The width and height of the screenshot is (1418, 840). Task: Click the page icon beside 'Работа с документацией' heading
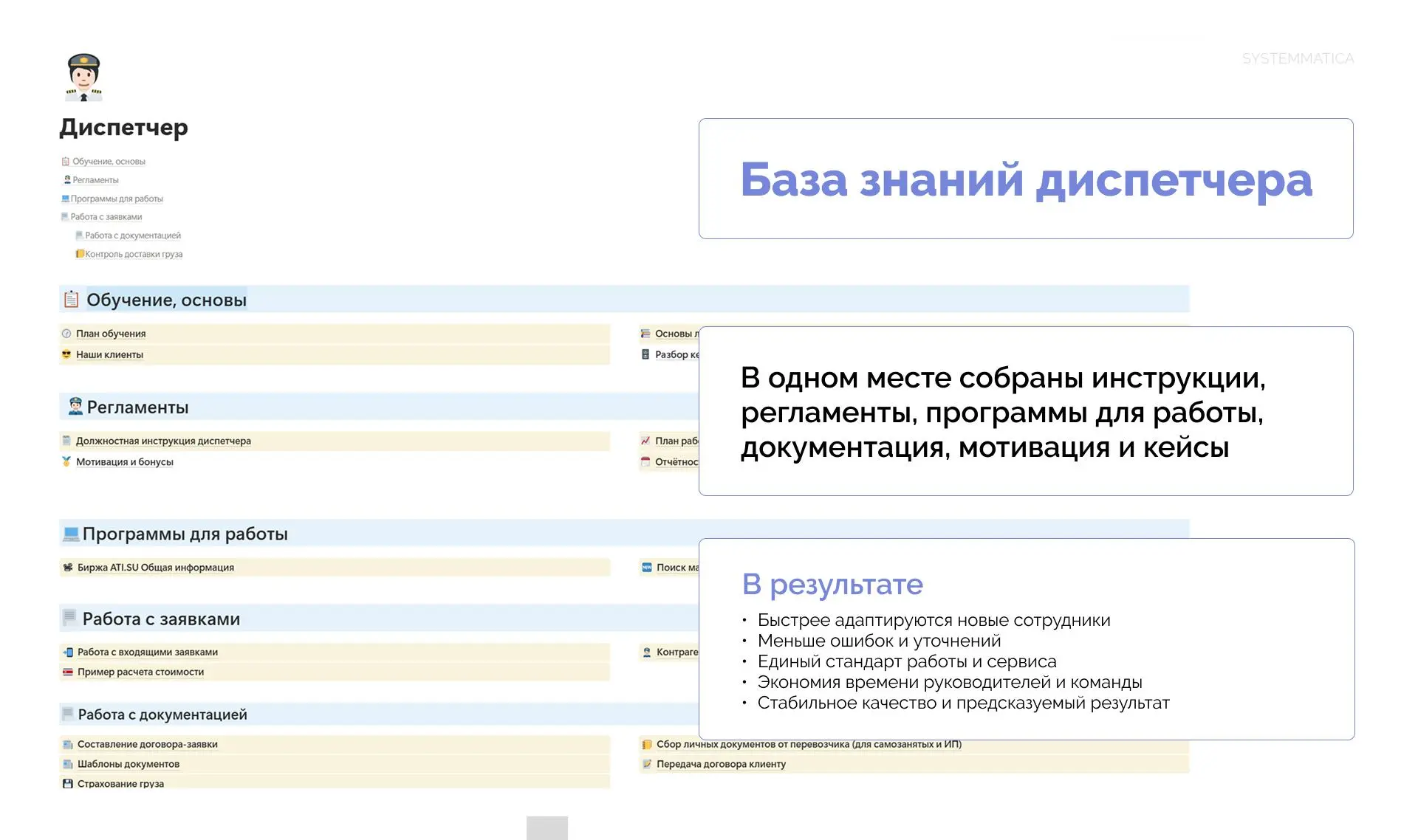click(68, 713)
